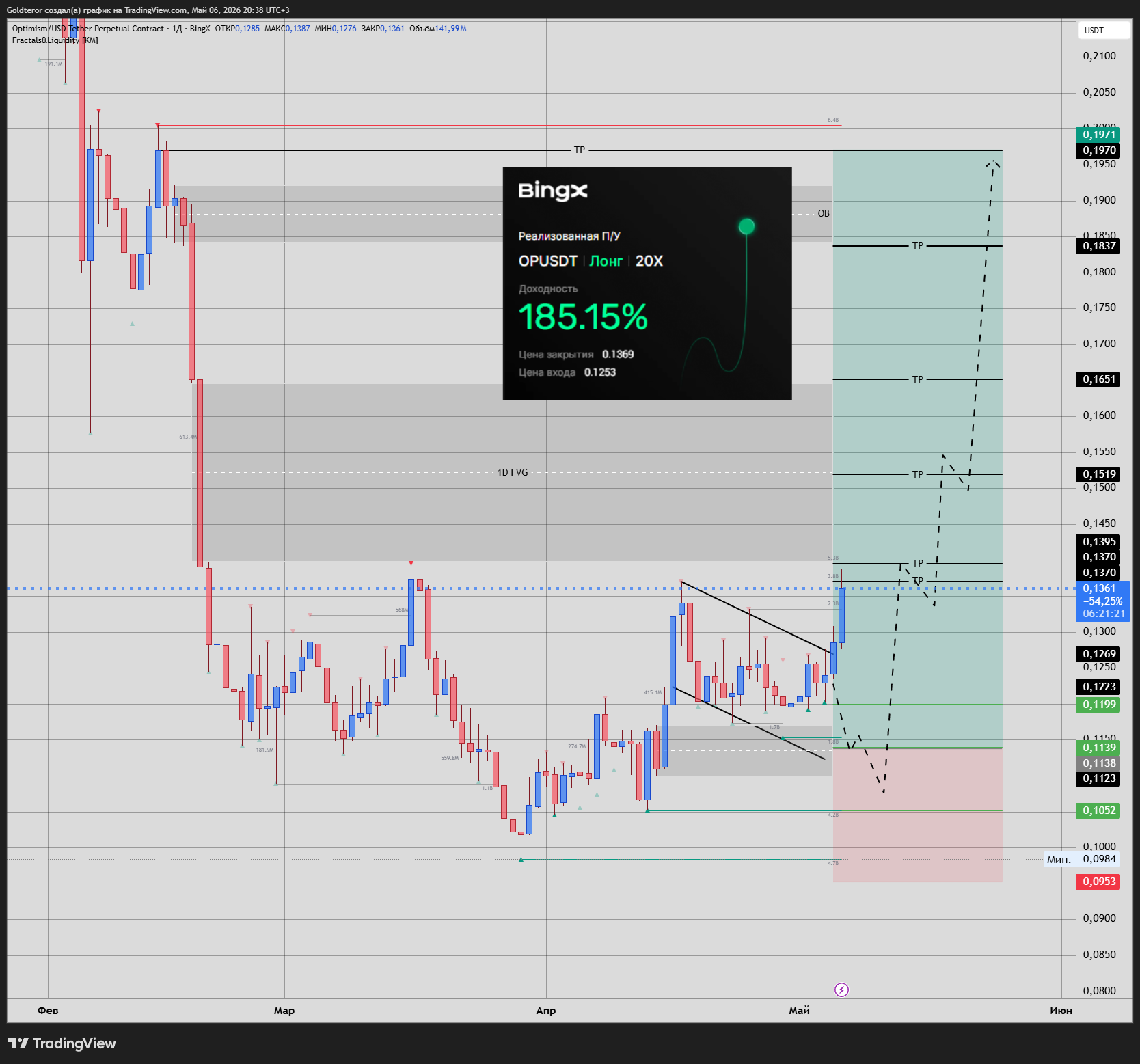Click the green 0,1139 entry price tag

(x=1099, y=748)
